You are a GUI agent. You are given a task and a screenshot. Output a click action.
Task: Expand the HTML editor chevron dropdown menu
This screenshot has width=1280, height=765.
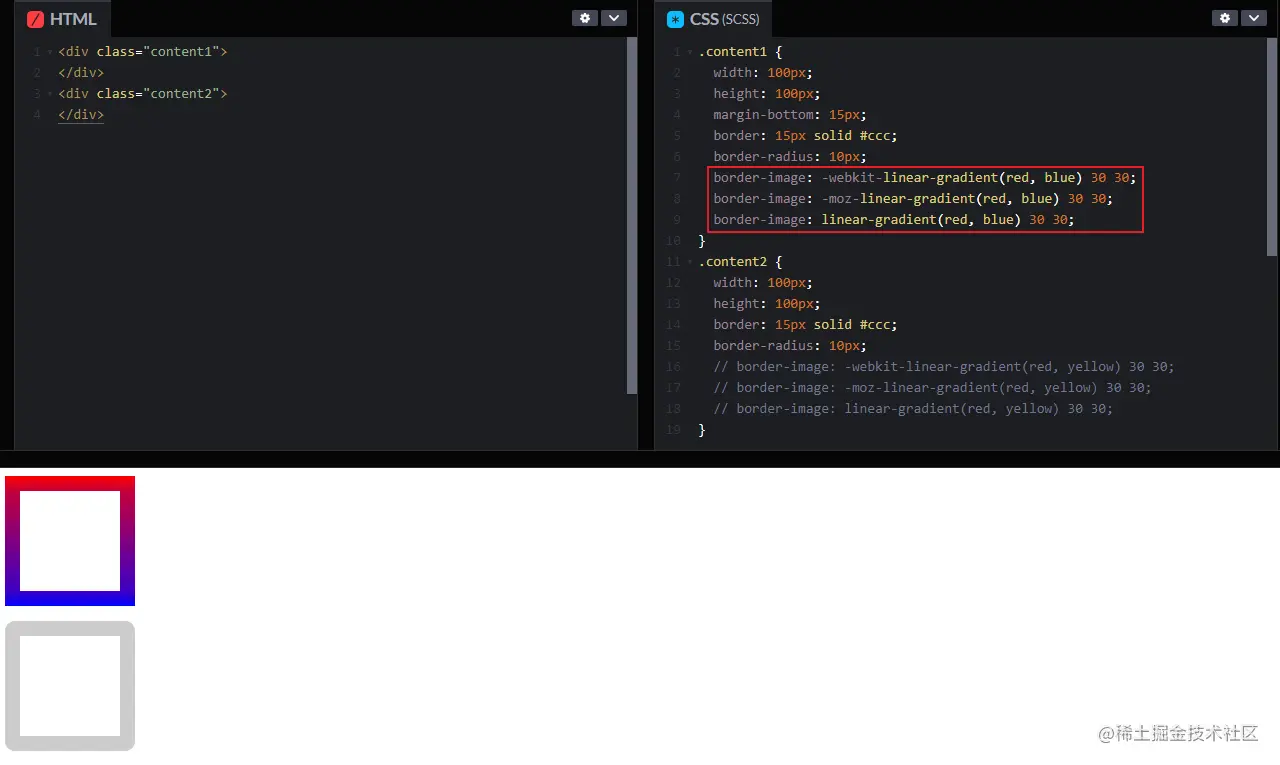tap(613, 18)
